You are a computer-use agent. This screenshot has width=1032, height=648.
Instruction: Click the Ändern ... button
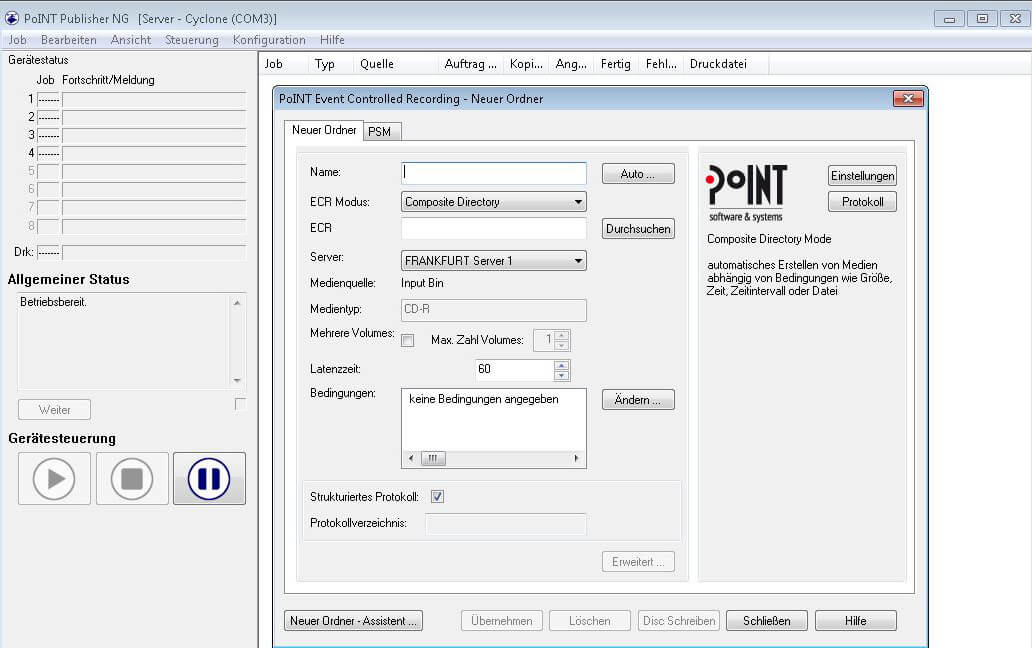point(638,399)
